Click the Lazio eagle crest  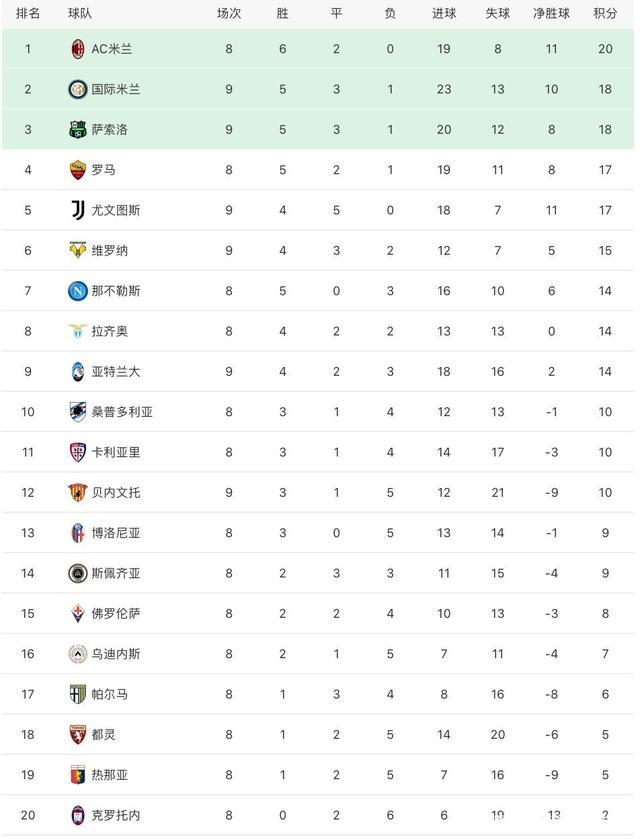[77, 331]
